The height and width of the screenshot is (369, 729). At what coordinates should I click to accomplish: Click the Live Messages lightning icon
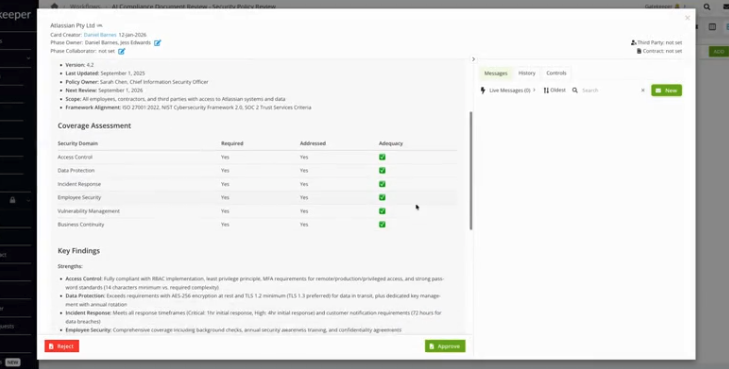[483, 90]
